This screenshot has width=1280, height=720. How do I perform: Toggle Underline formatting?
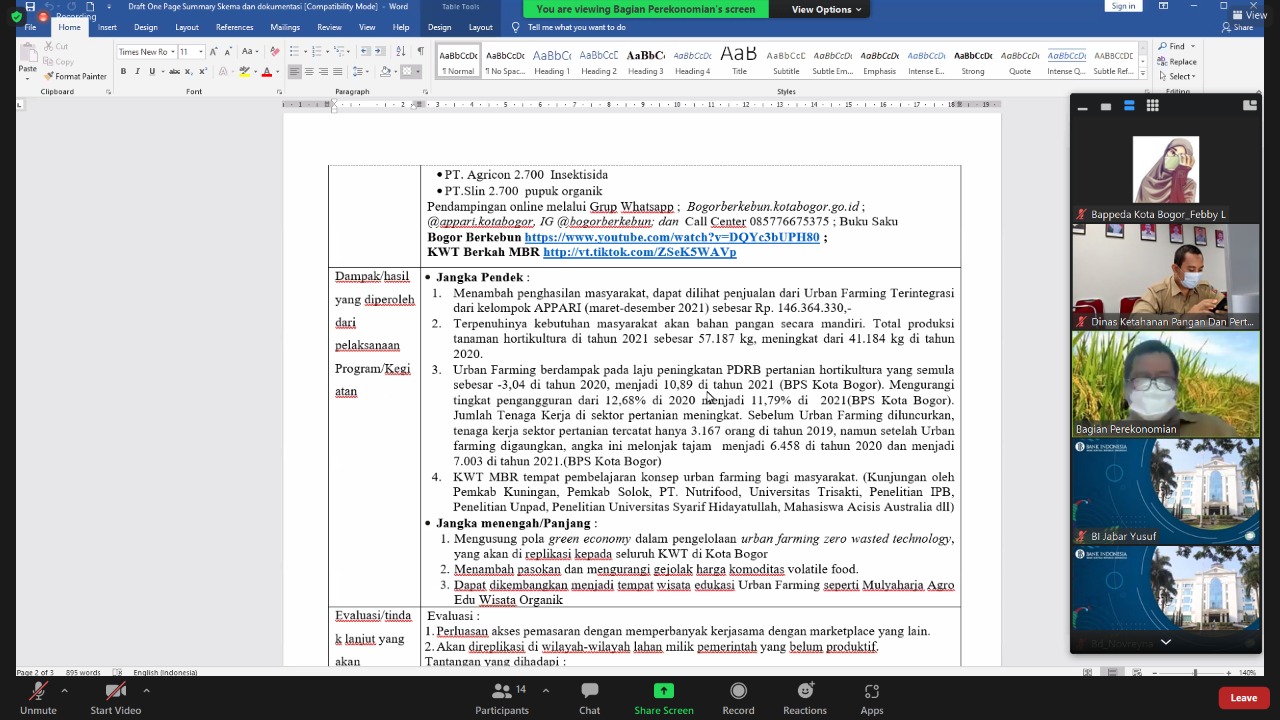[x=152, y=72]
